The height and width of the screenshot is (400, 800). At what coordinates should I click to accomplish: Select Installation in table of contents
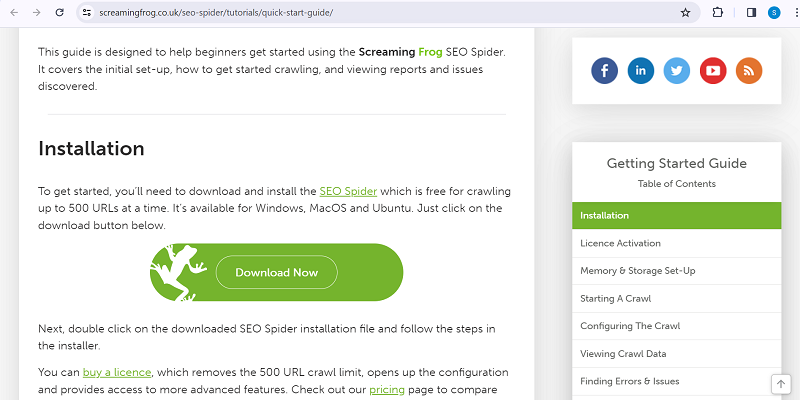(676, 215)
